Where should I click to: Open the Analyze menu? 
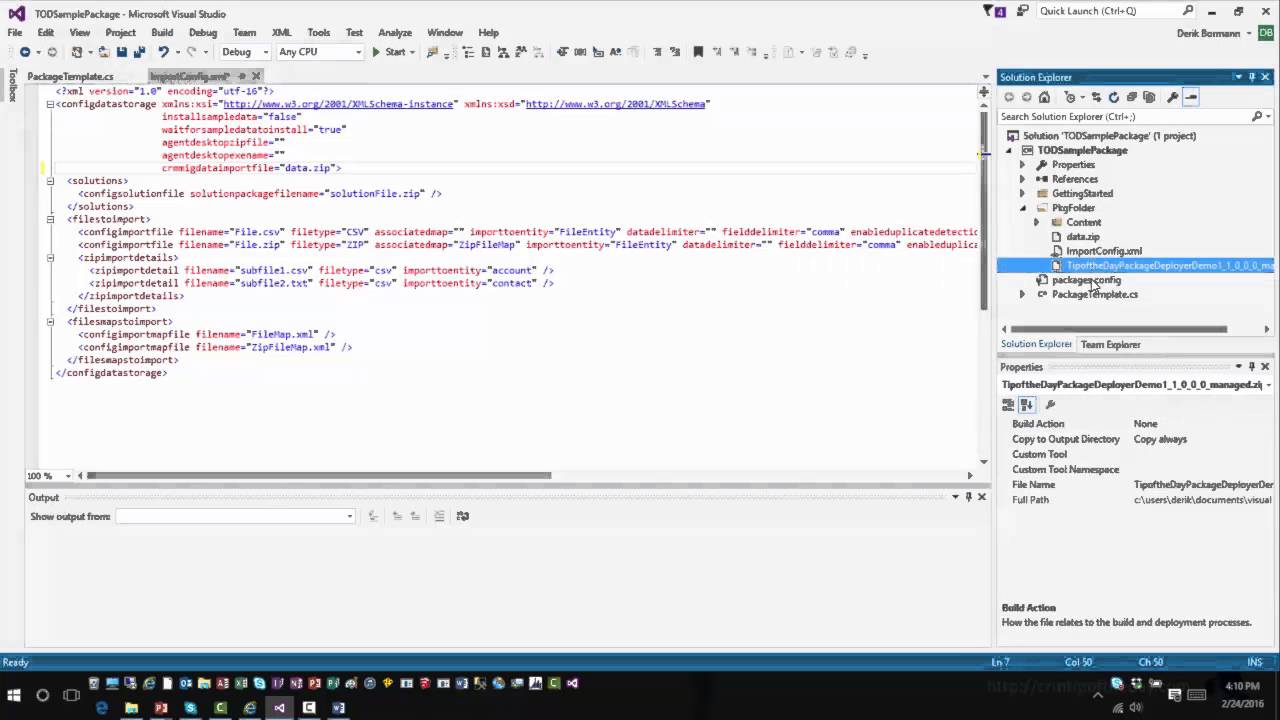click(395, 32)
